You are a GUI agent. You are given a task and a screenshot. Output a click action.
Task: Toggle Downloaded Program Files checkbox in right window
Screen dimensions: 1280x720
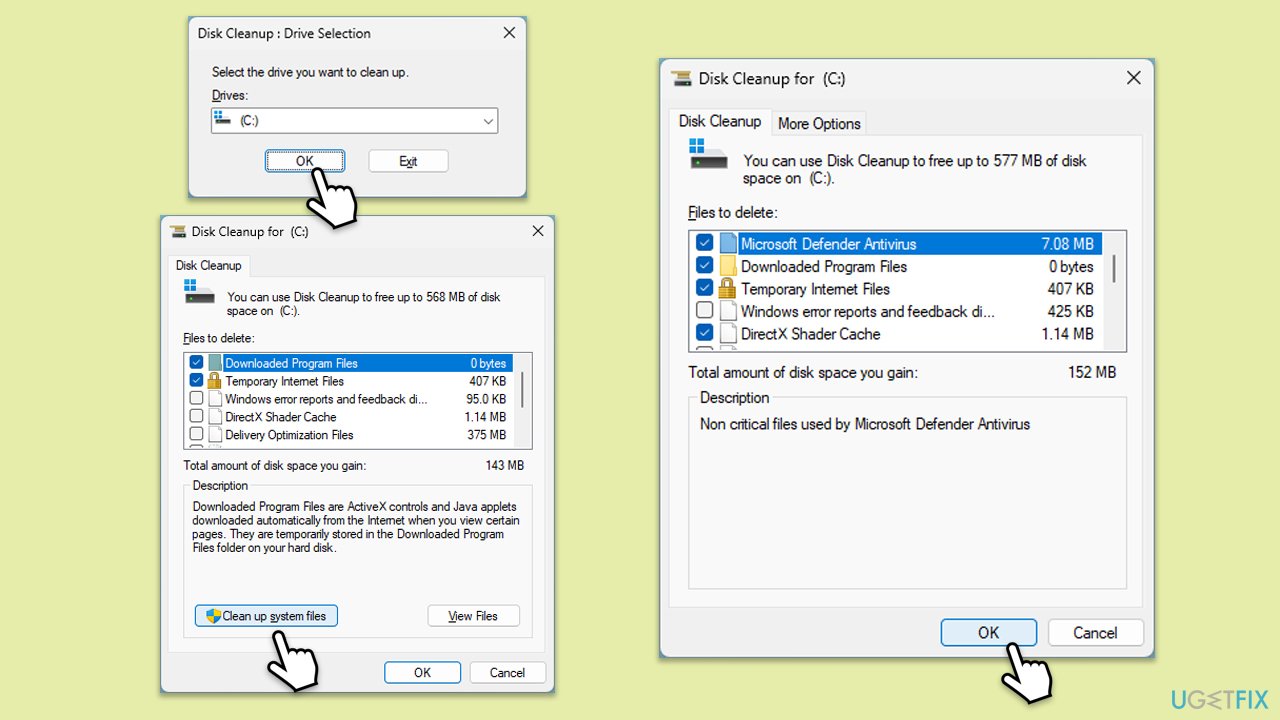tap(705, 266)
